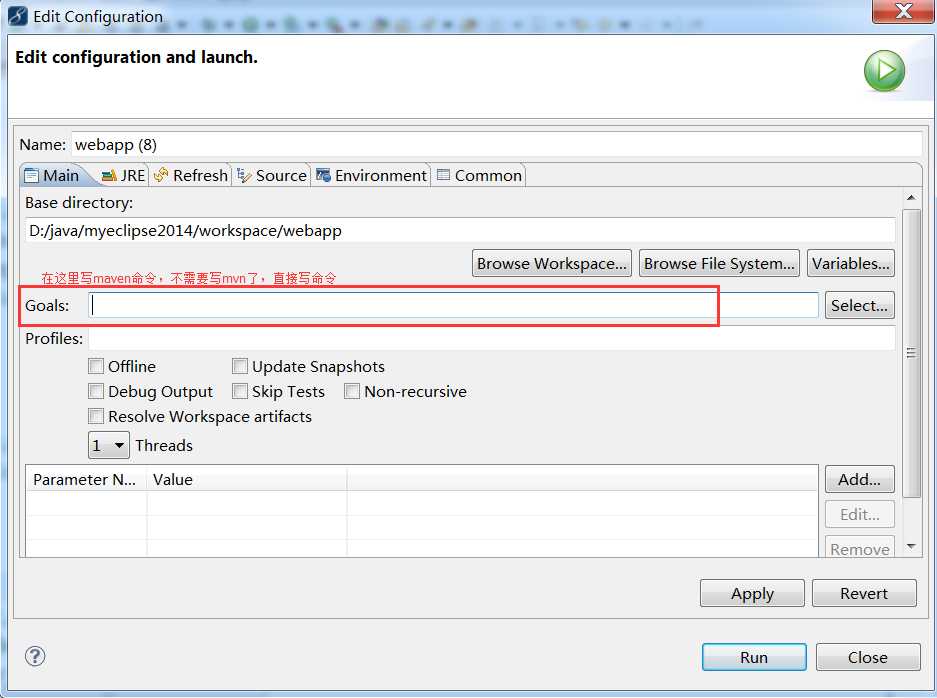Click the Browse Workspace... button

tap(552, 264)
